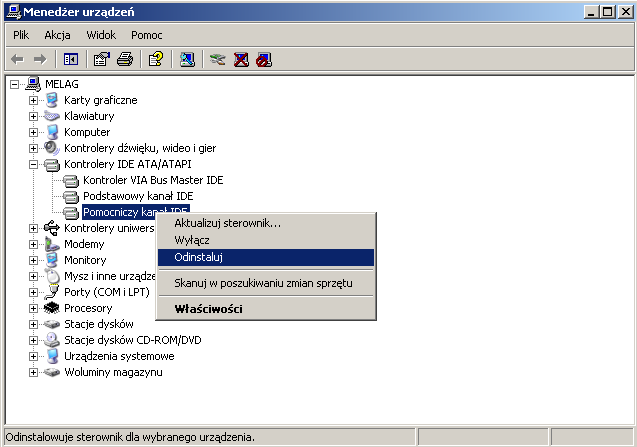
Task: Select the Porty (COM i LPT) label
Action: 107,292
